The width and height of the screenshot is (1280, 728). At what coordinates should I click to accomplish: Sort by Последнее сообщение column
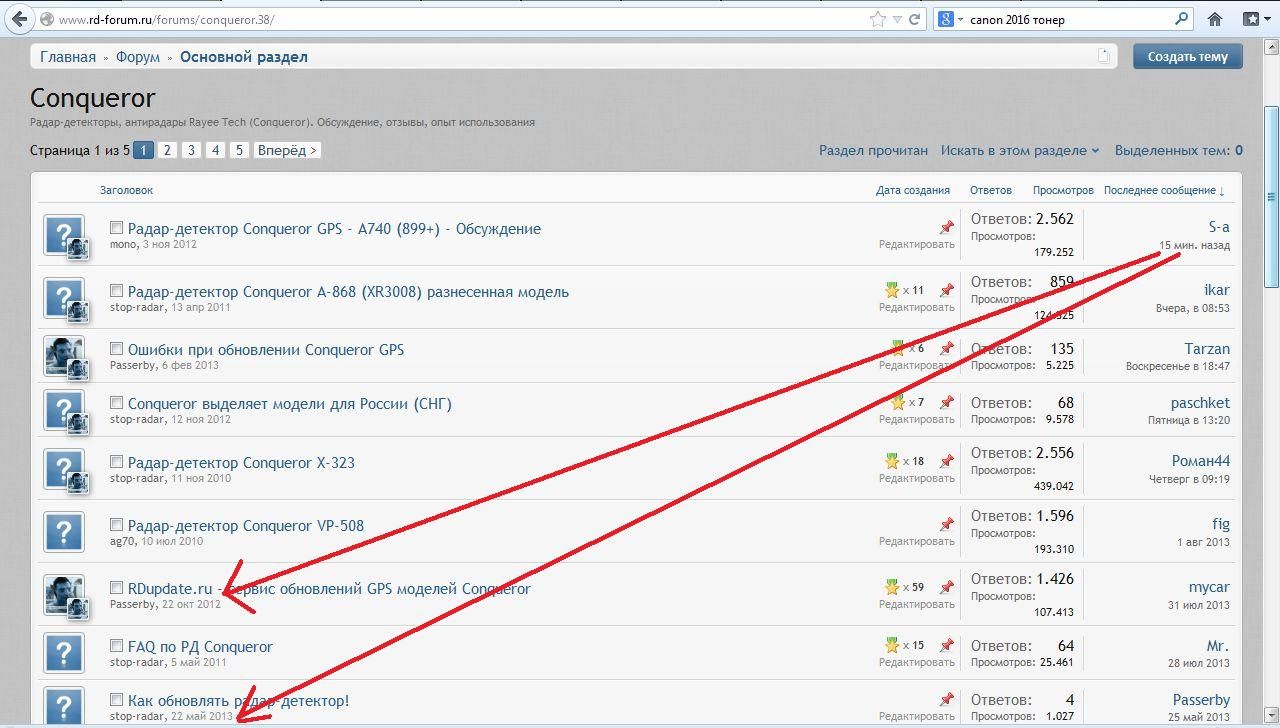1164,190
